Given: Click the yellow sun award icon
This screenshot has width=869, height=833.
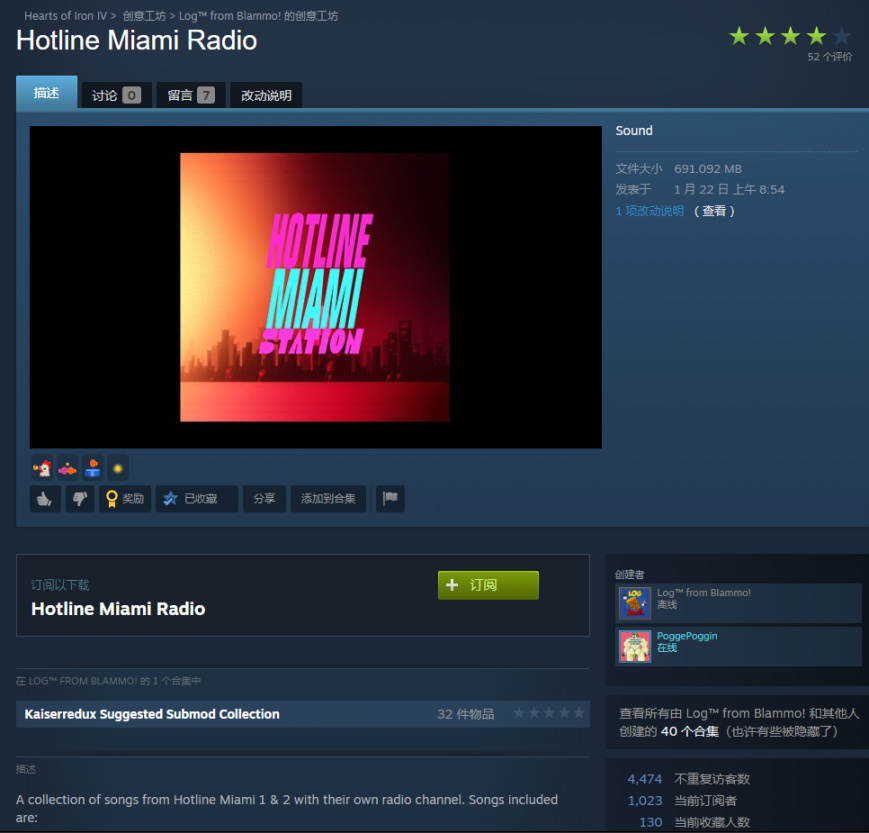Looking at the screenshot, I should [x=117, y=469].
